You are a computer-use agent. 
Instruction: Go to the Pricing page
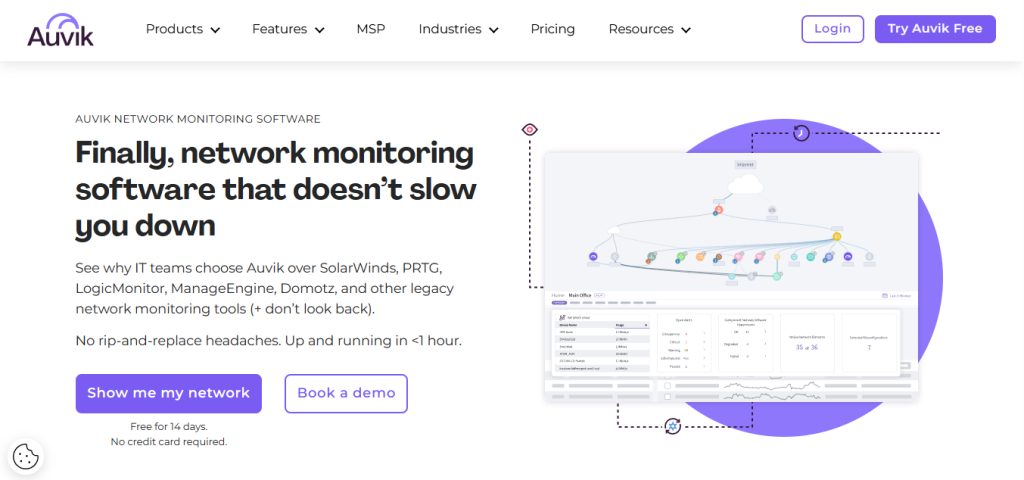(552, 29)
